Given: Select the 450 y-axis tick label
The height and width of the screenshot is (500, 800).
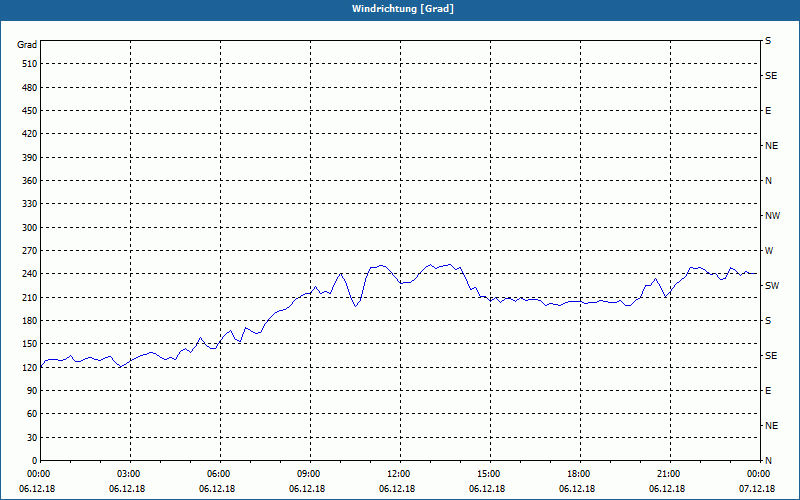Looking at the screenshot, I should point(30,111).
